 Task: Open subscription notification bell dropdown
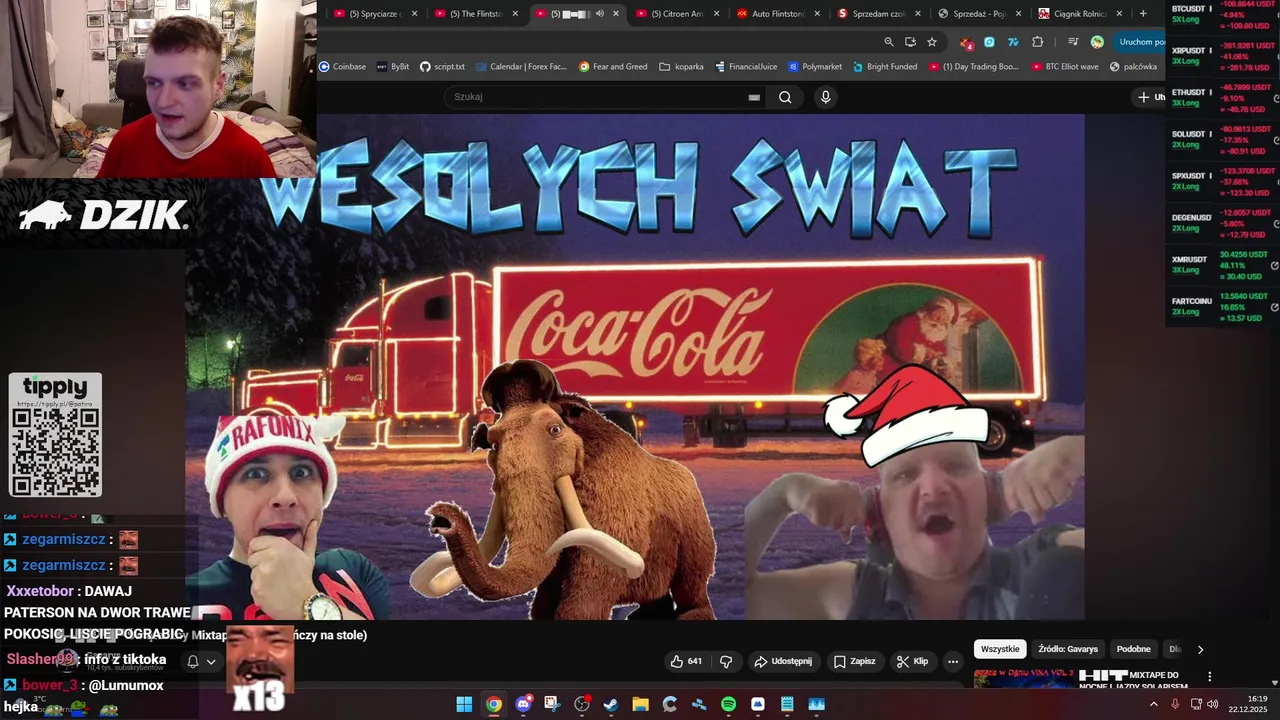pos(201,661)
